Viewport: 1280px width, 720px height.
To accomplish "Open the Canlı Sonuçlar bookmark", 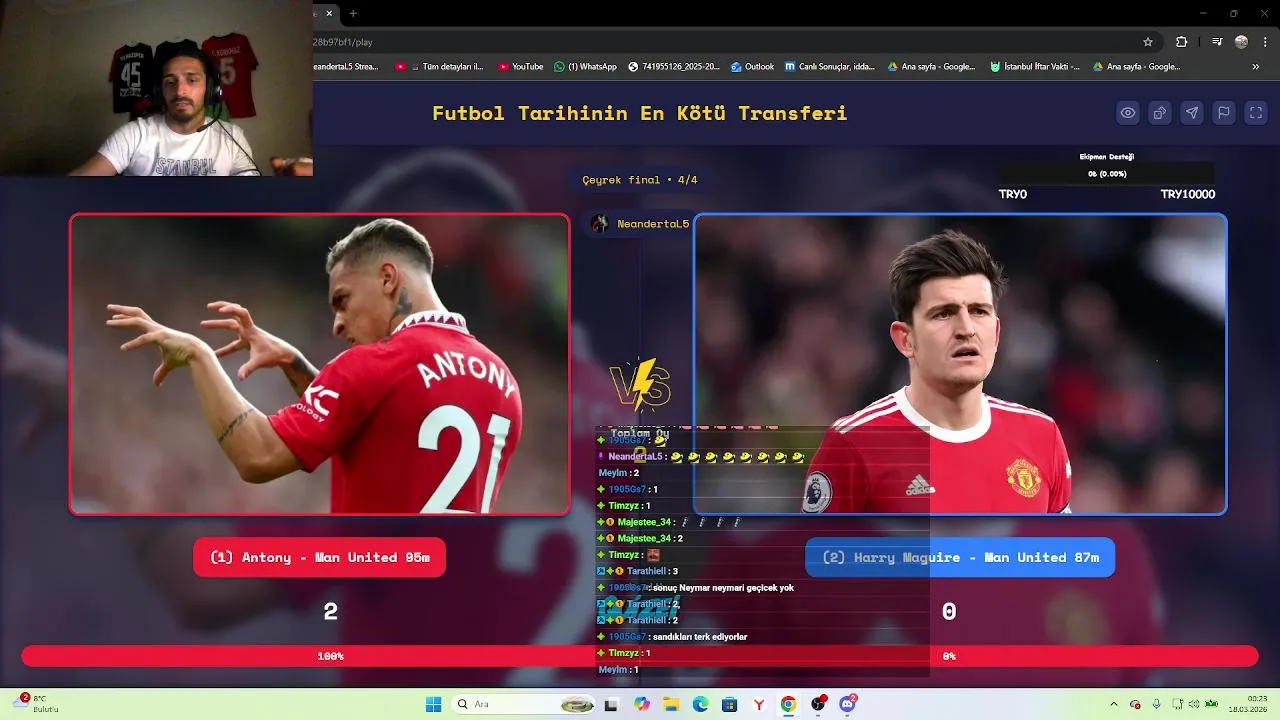I will pos(830,67).
